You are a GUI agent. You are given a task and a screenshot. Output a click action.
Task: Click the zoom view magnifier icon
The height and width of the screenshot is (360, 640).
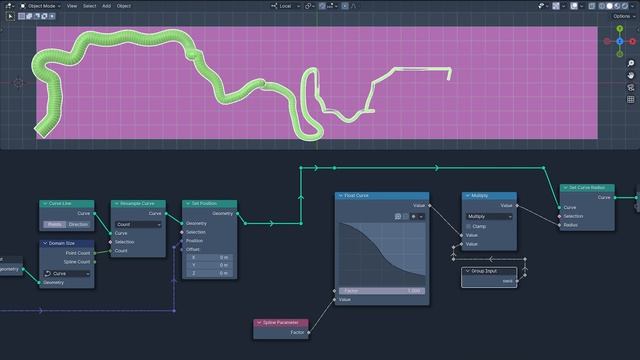point(631,63)
